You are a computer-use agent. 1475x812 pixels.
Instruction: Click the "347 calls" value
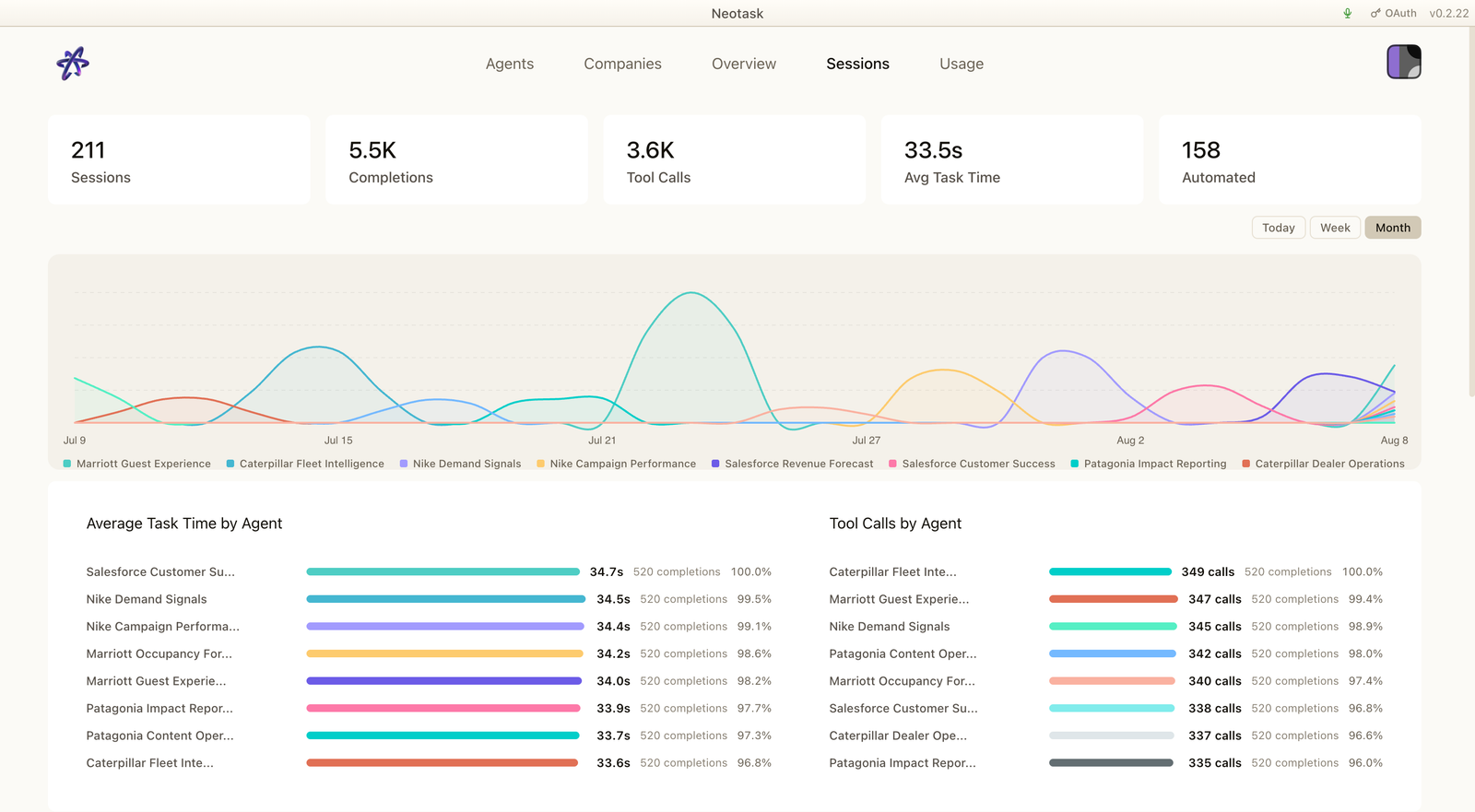(x=1215, y=599)
